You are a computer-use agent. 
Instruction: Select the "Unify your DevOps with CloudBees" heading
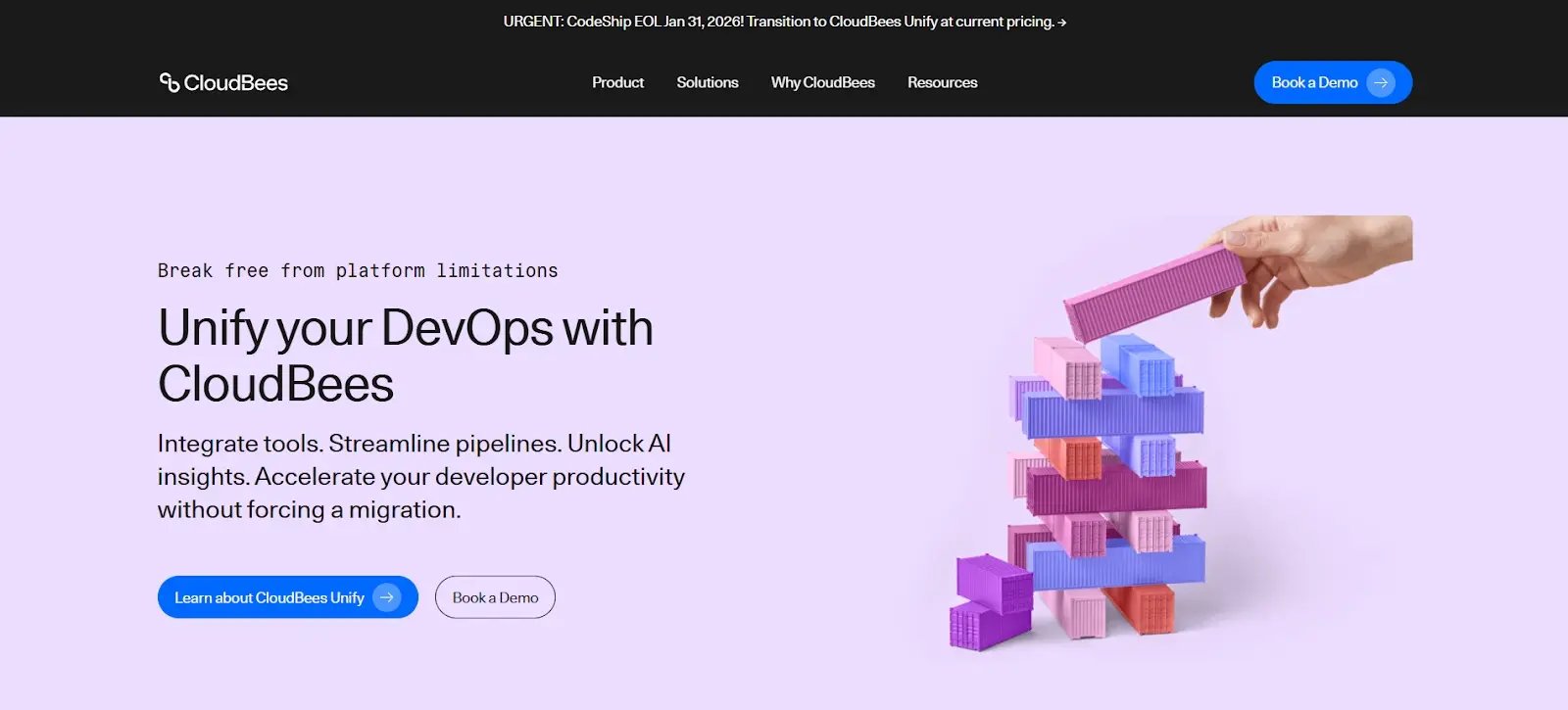coord(406,355)
